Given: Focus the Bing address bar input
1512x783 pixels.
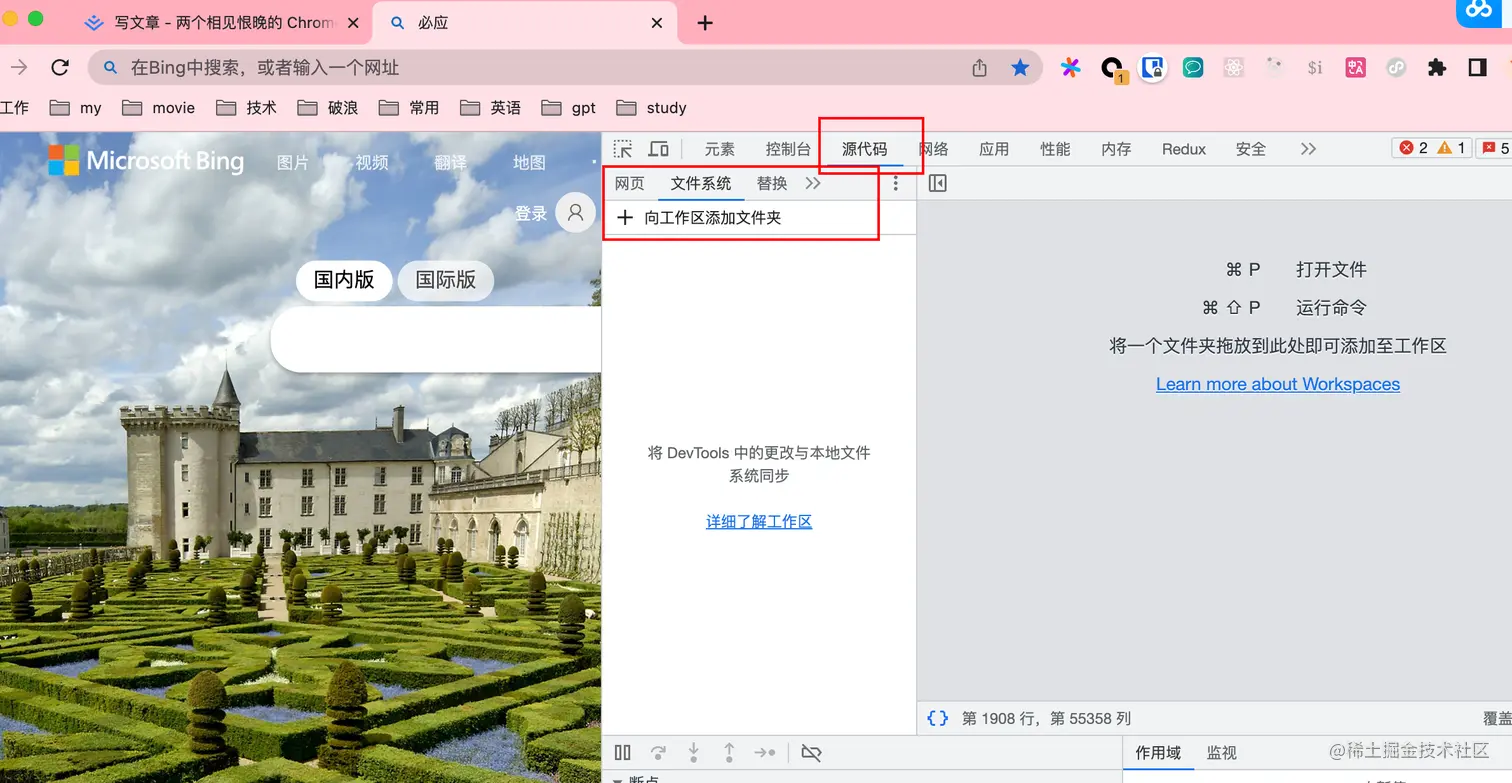Looking at the screenshot, I should pyautogui.click(x=540, y=67).
